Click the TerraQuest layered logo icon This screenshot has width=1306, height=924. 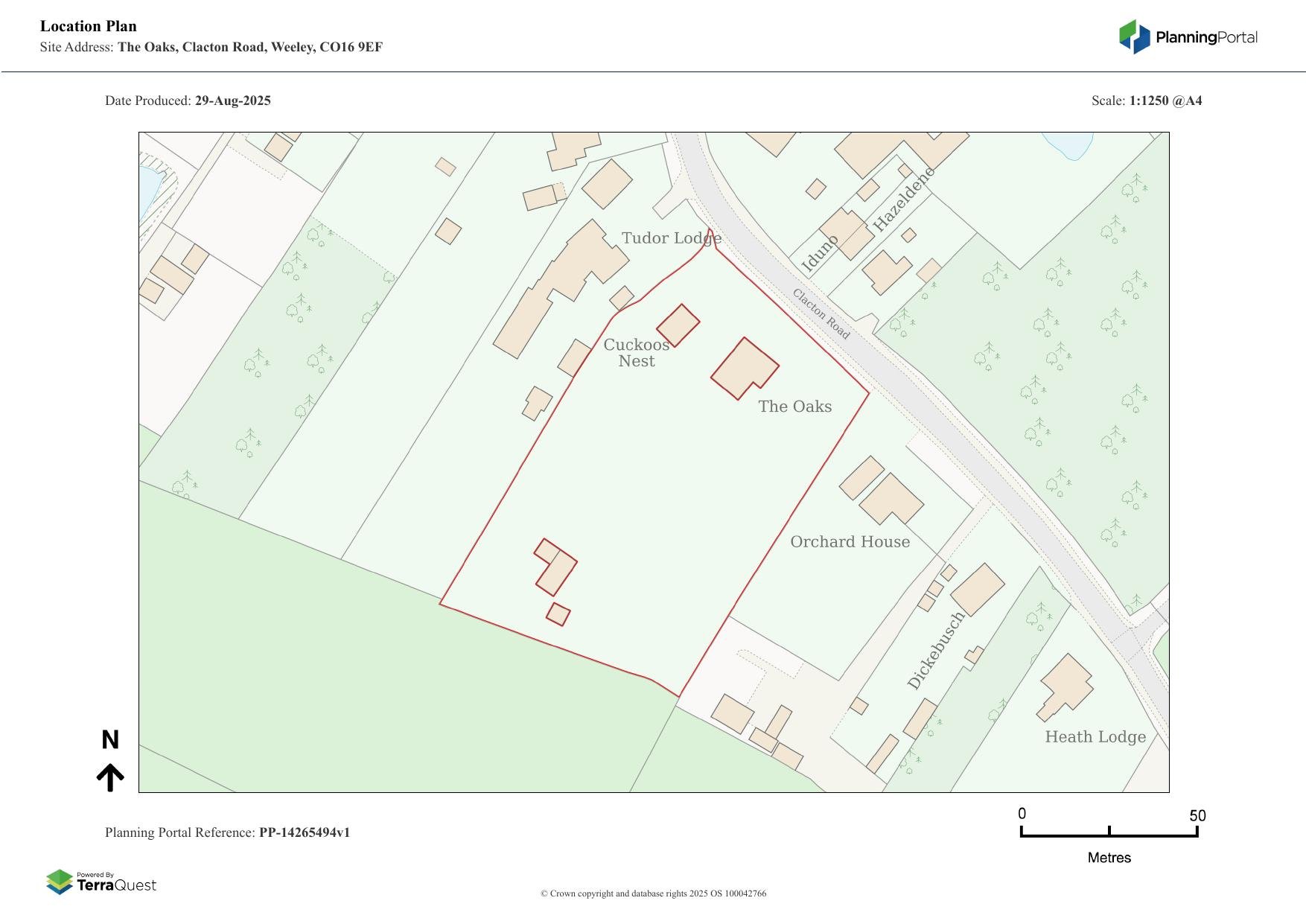pyautogui.click(x=60, y=882)
